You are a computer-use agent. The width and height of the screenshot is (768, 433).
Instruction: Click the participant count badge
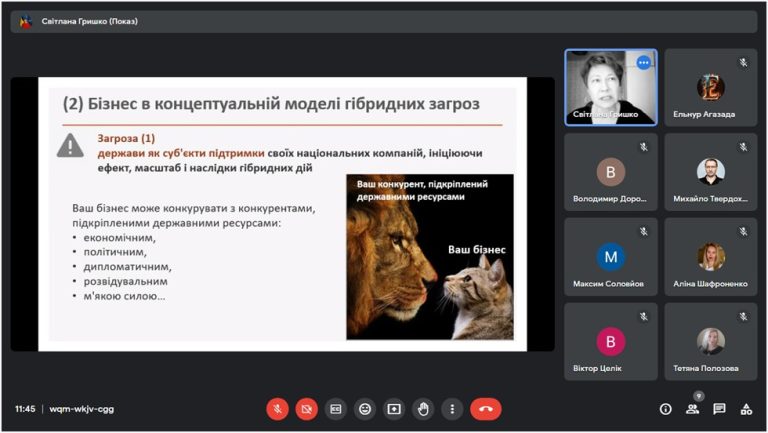(699, 396)
